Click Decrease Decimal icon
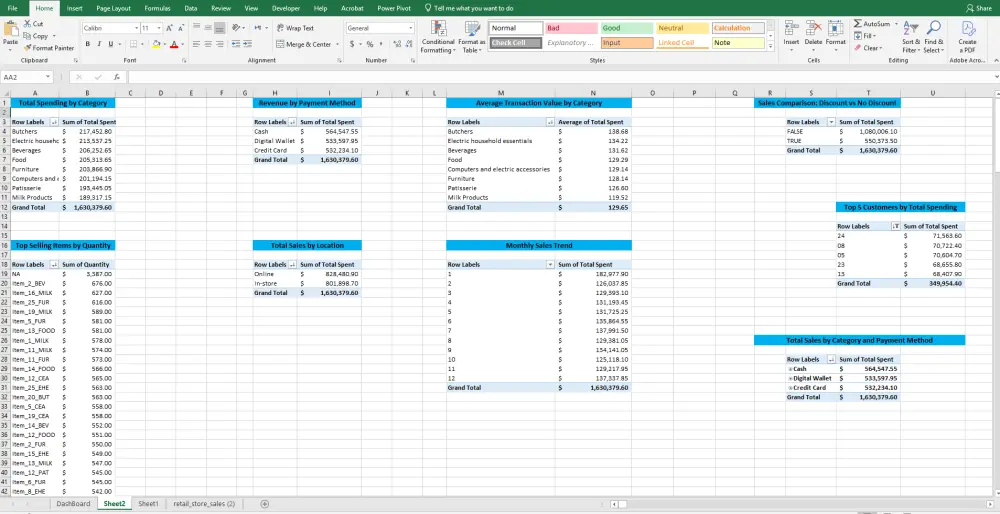 pyautogui.click(x=409, y=44)
